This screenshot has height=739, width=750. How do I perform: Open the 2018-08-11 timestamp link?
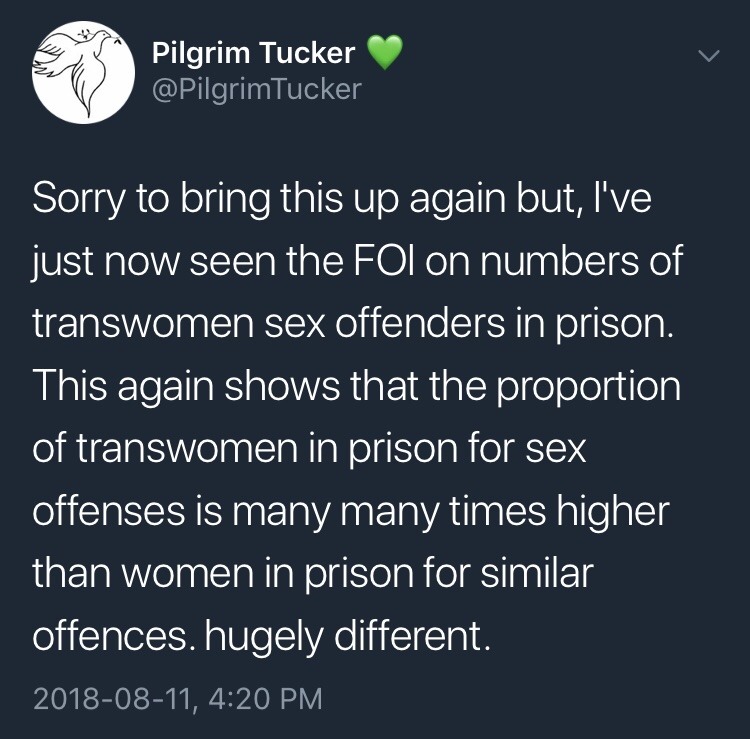pos(178,697)
